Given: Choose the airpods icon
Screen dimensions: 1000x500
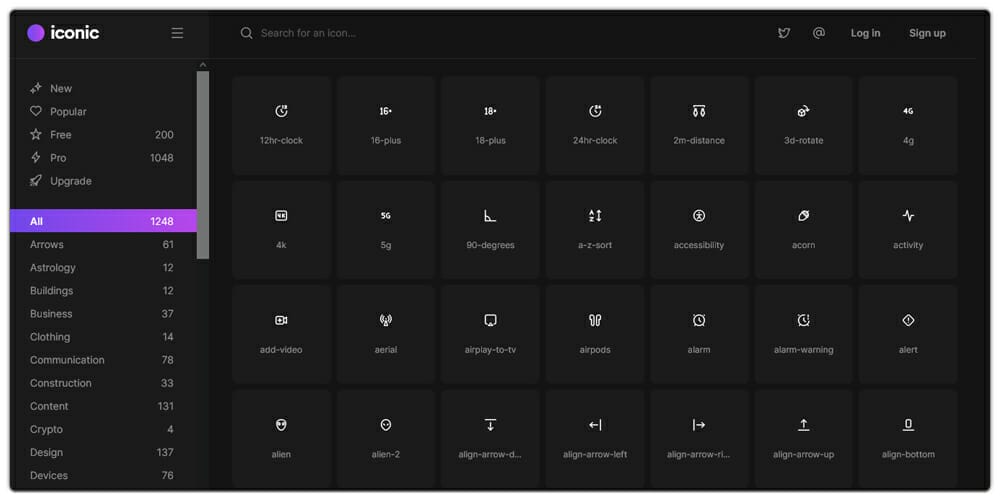Looking at the screenshot, I should point(594,334).
